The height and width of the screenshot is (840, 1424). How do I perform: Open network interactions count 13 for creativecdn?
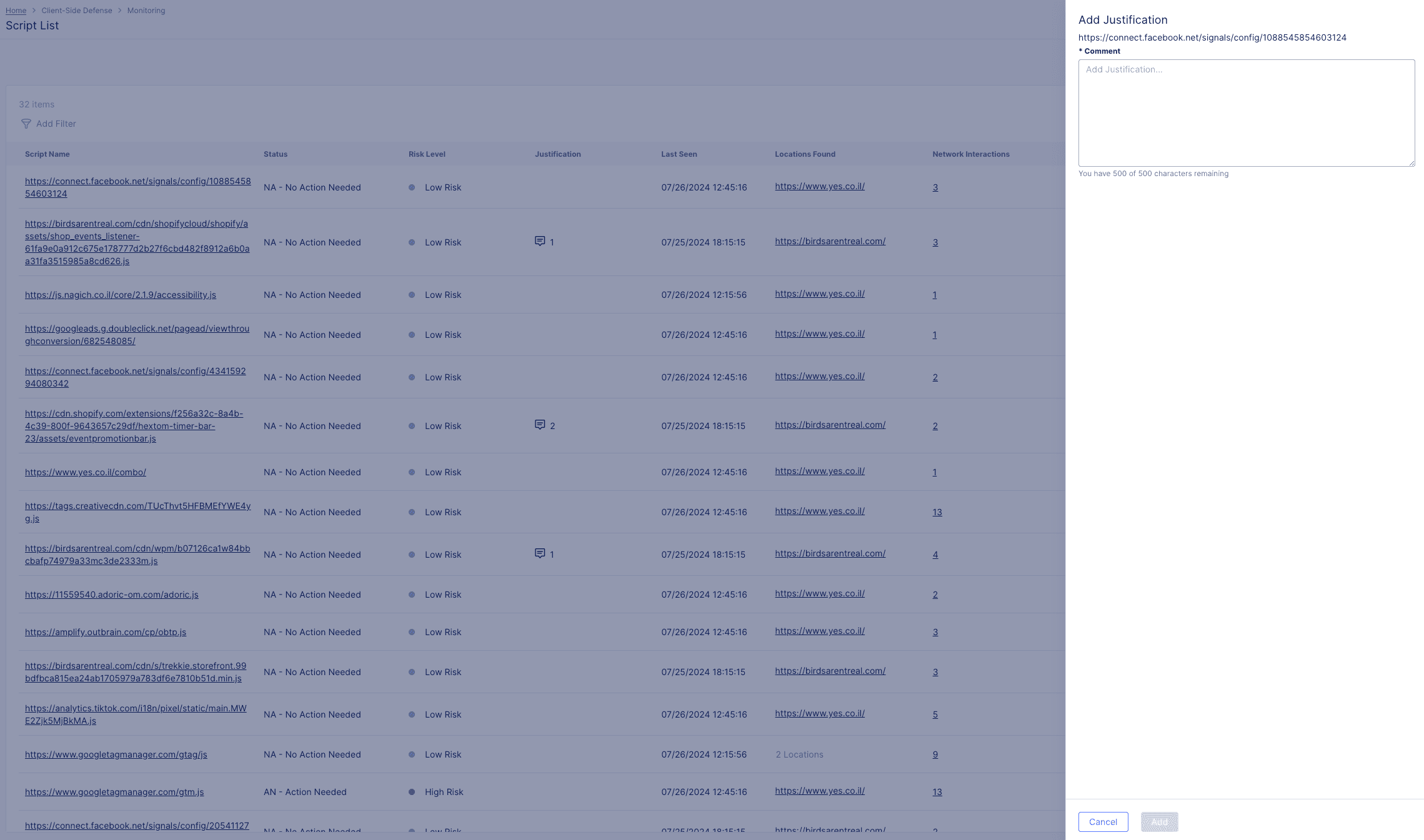coord(937,512)
